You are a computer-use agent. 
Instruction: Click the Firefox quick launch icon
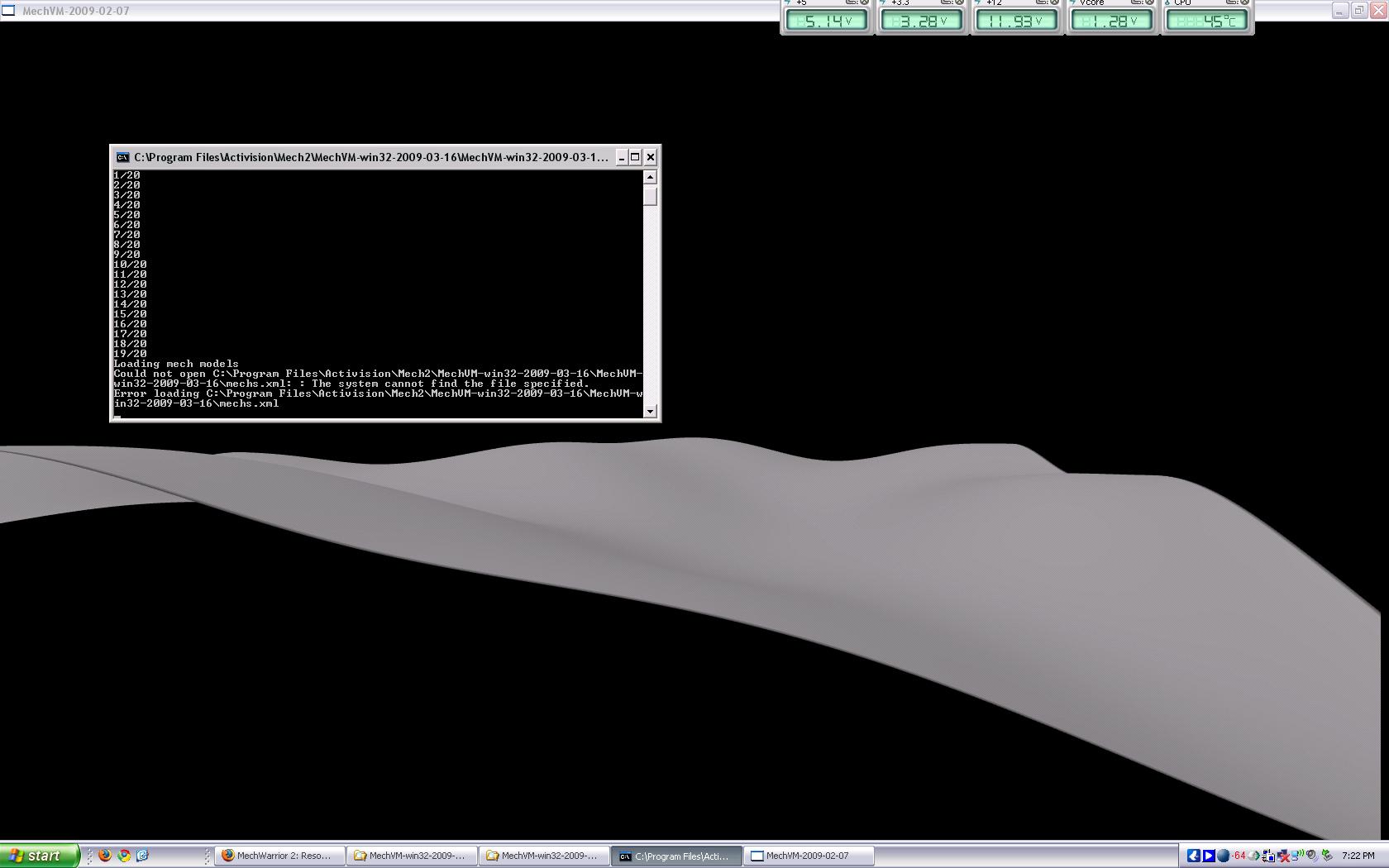point(105,856)
